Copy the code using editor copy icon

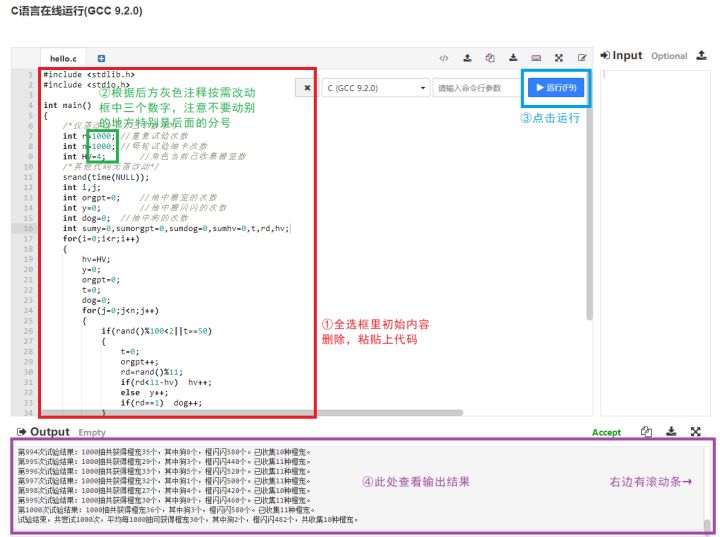pos(490,58)
